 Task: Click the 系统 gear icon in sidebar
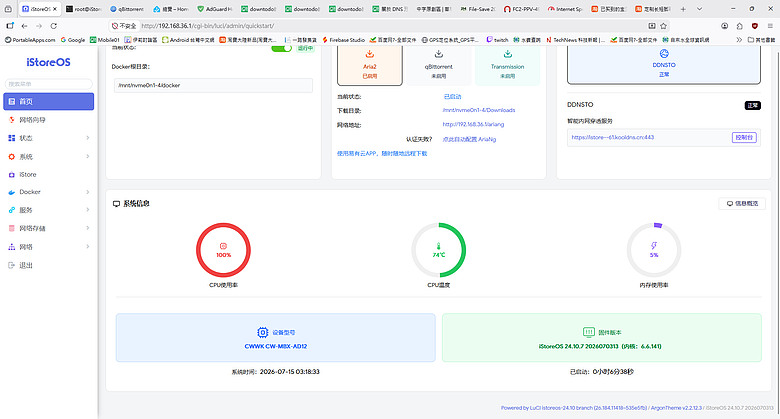[11, 156]
